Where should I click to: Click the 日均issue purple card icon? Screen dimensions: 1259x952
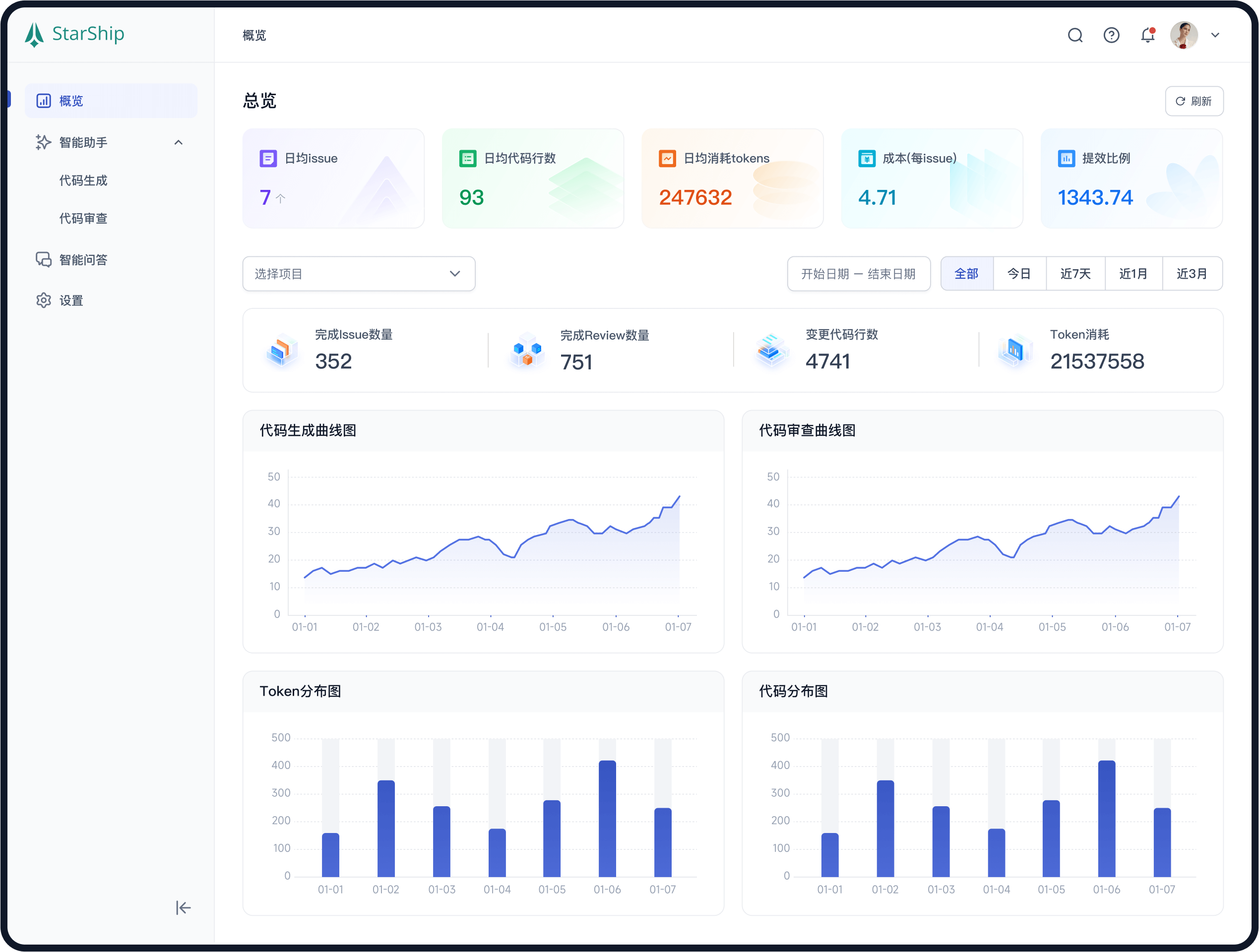tap(268, 158)
